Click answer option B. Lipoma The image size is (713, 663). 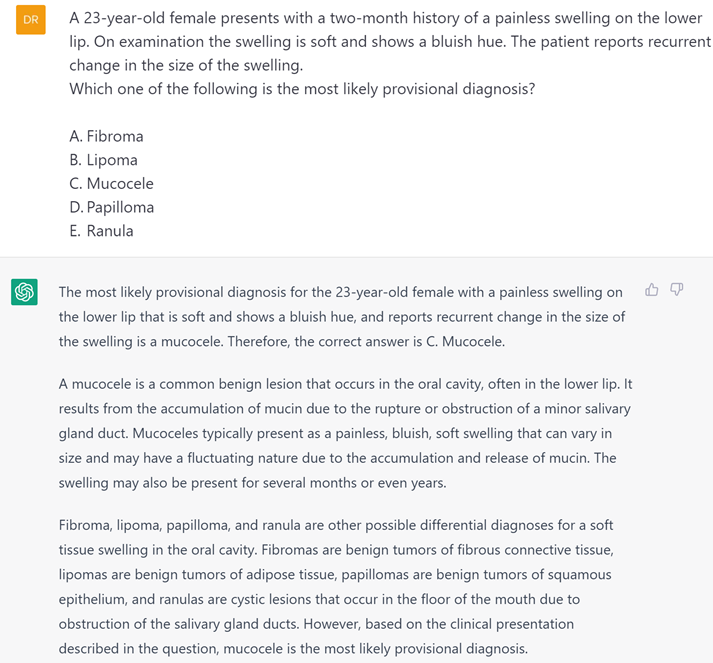tap(104, 160)
